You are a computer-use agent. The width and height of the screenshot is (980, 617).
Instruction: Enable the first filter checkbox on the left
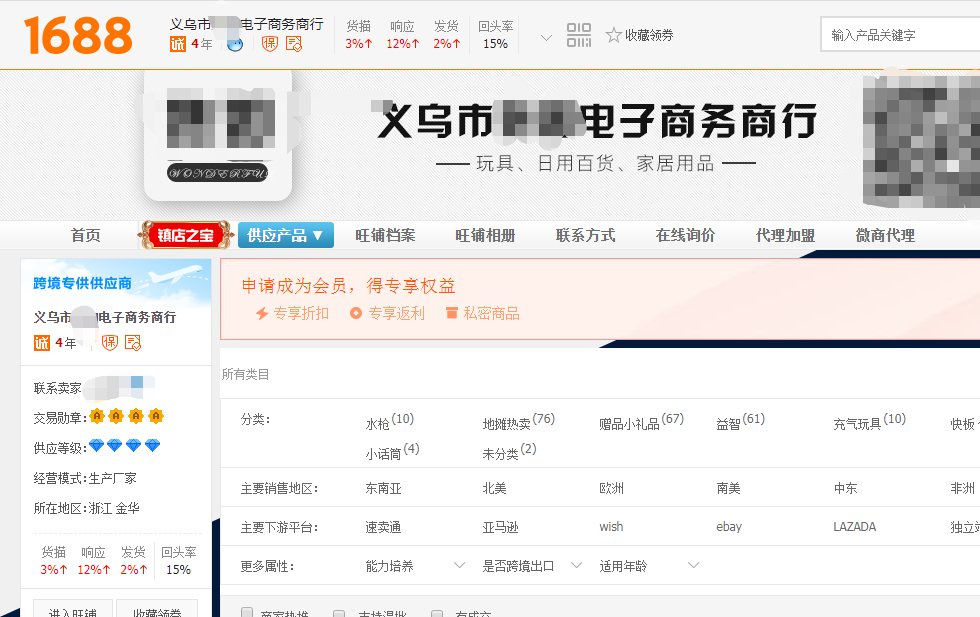(247, 613)
